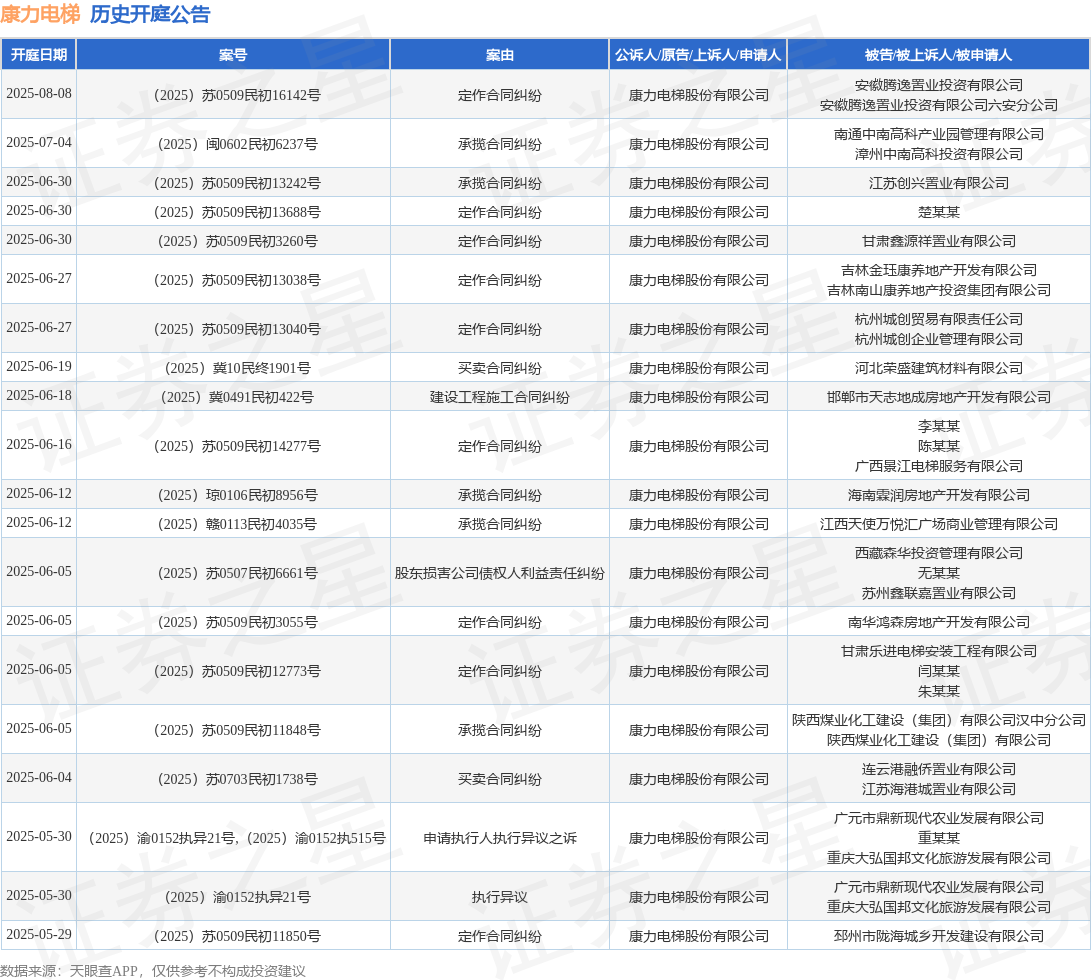This screenshot has width=1091, height=980.
Task: Click 江西天使万悦汇广场商业管理有限公司 defendant
Action: click(939, 524)
